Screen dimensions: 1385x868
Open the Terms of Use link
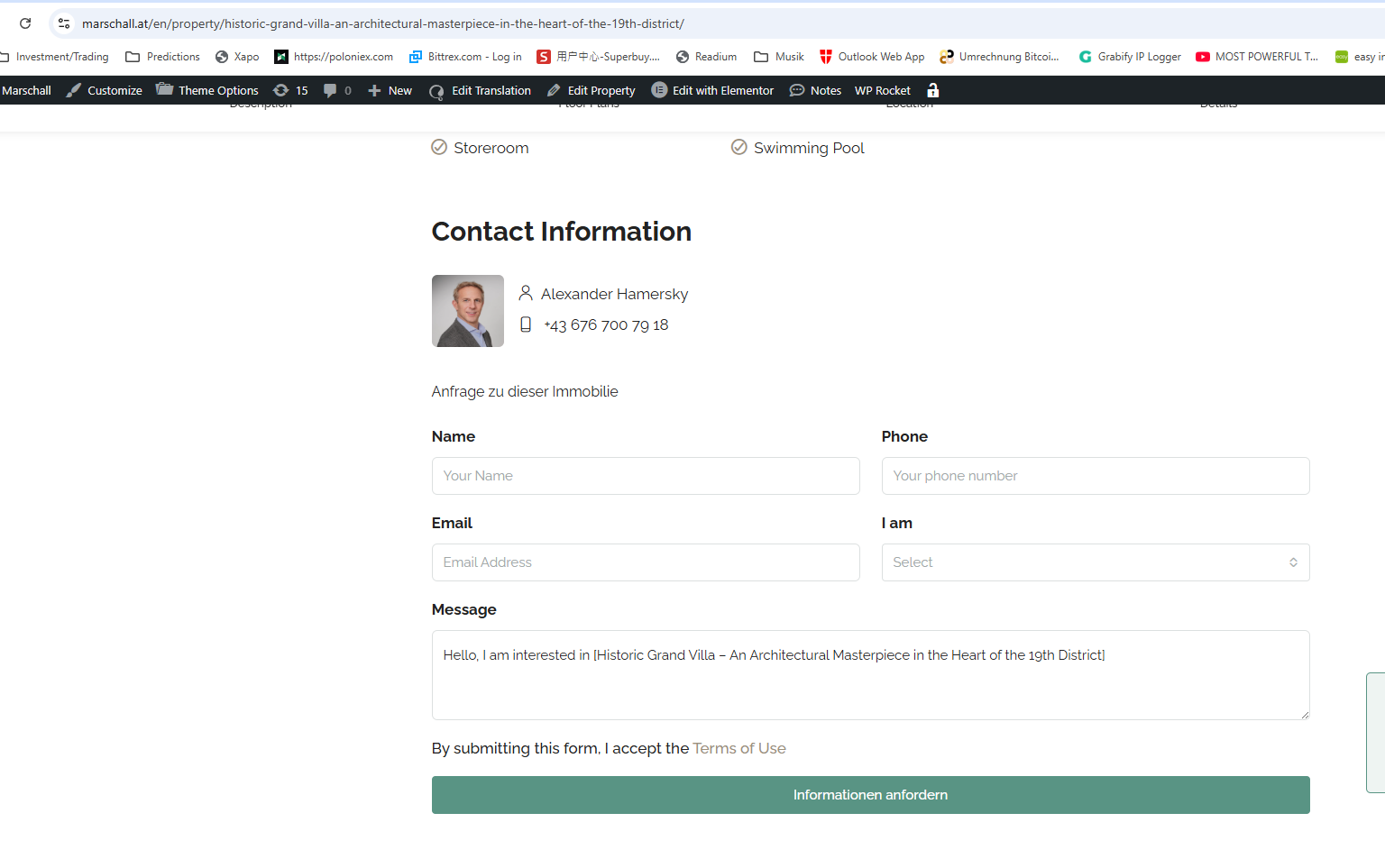(738, 748)
